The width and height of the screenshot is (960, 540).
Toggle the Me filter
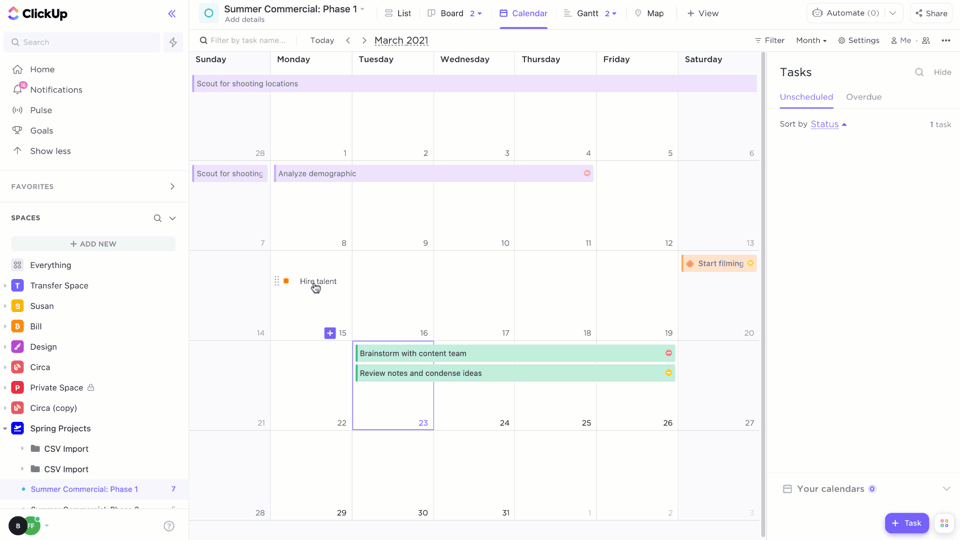tap(901, 41)
